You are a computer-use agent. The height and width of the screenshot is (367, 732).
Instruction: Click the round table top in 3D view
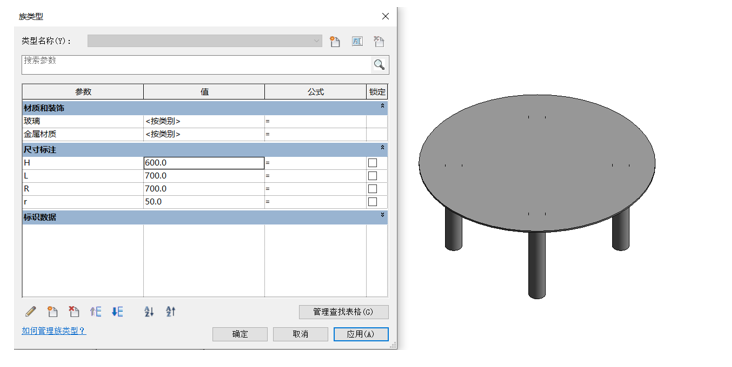point(537,162)
